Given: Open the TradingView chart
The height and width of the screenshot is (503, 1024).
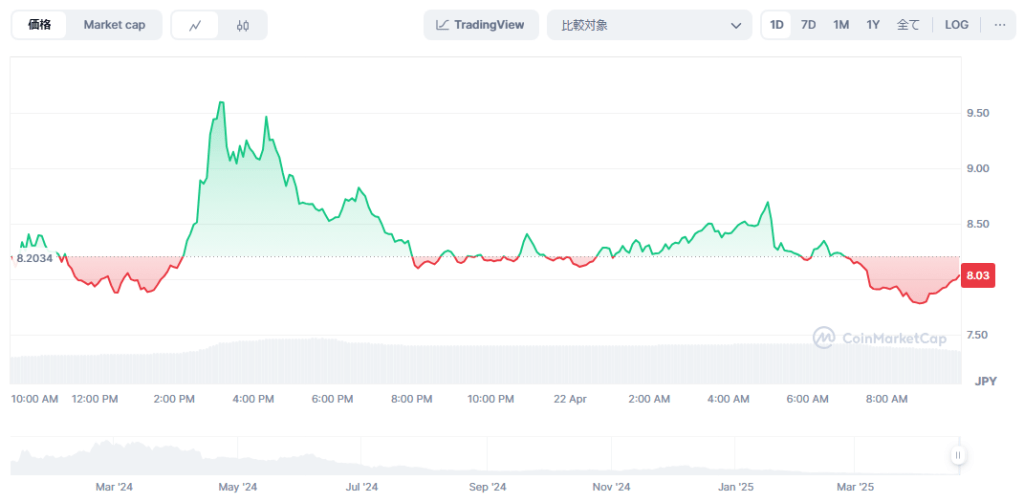Looking at the screenshot, I should [481, 25].
